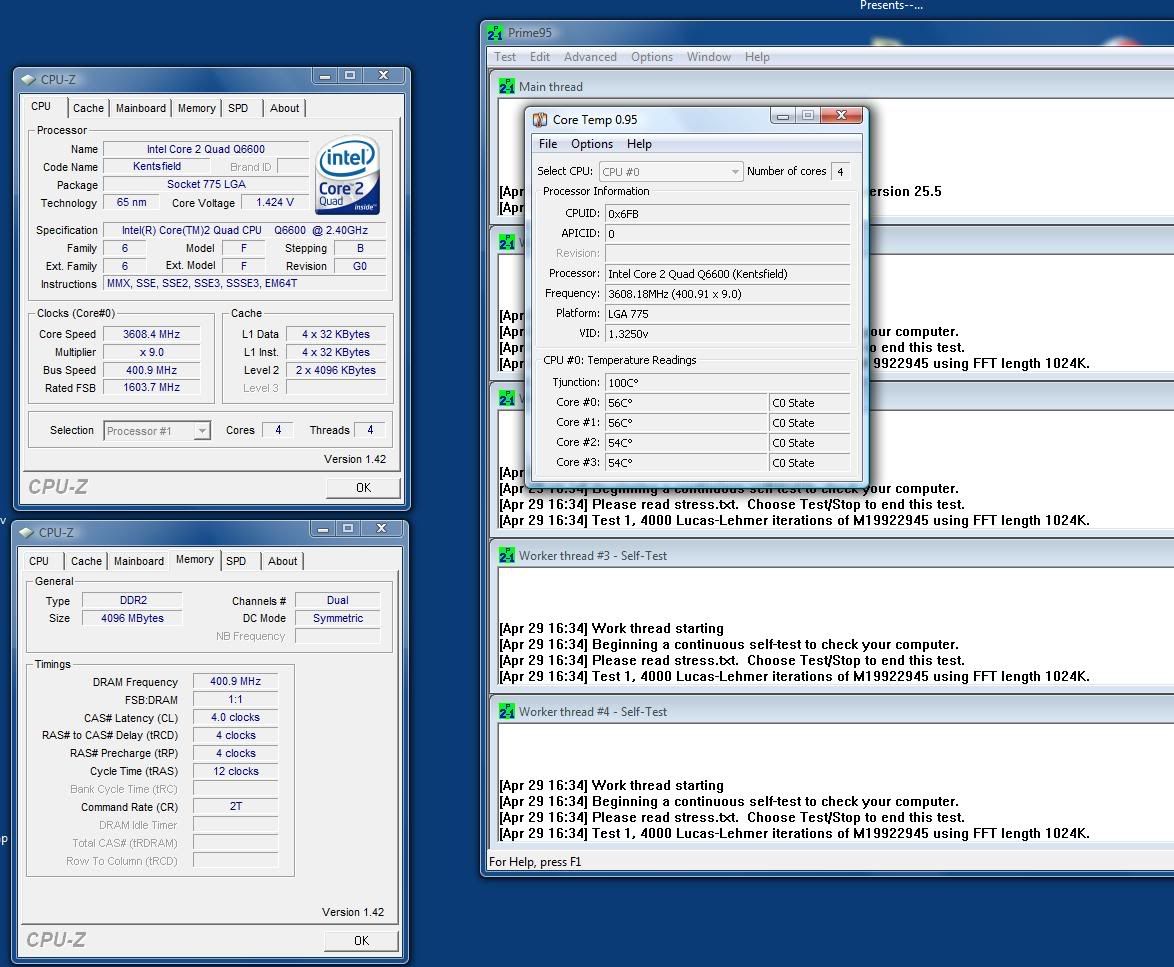Click the Core Speed 3608.4 MHz value
The image size is (1174, 967).
click(151, 334)
